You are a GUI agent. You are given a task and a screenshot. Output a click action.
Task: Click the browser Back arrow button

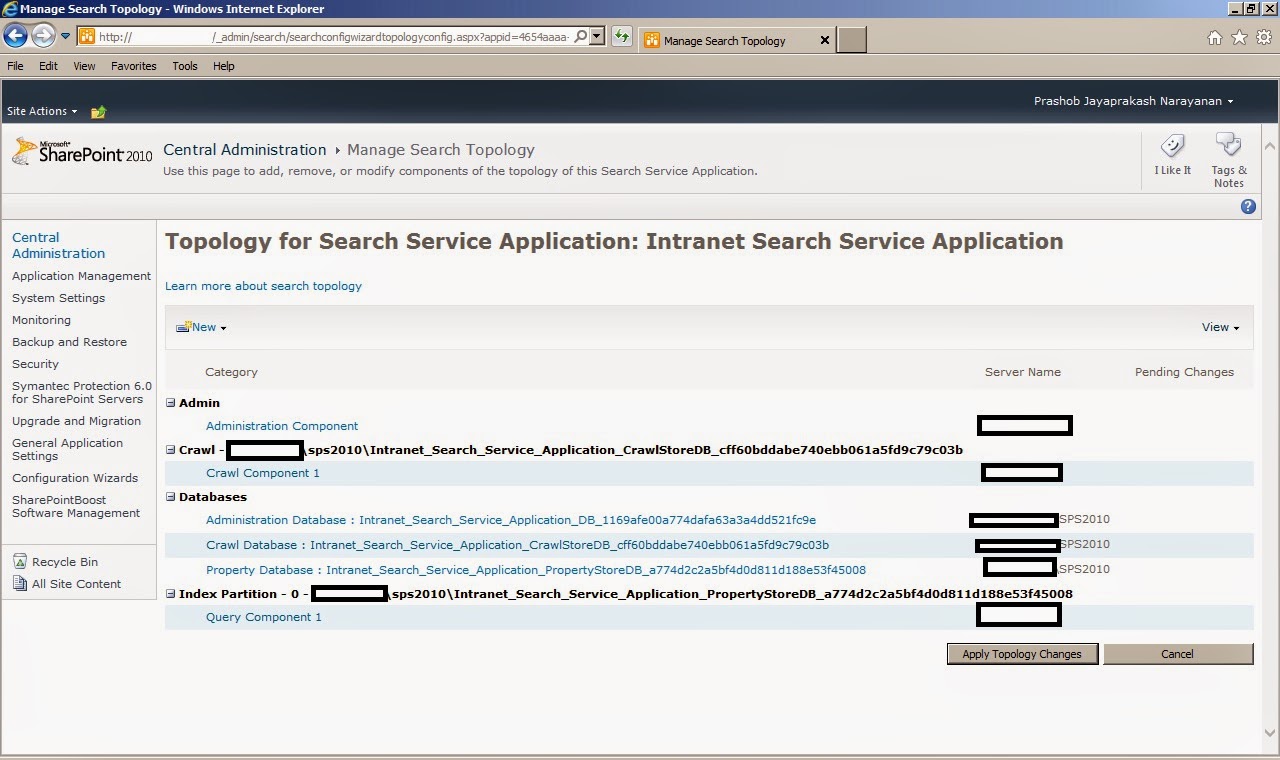(15, 37)
